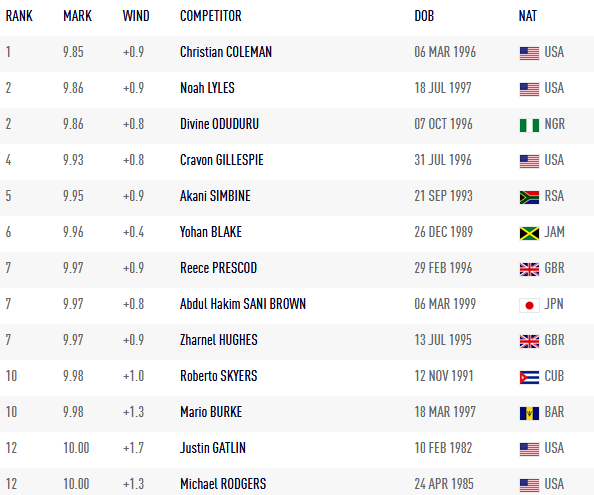This screenshot has height=495, width=594.
Task: Select Abdul Hakim SANI BROWN's name
Action: point(243,304)
